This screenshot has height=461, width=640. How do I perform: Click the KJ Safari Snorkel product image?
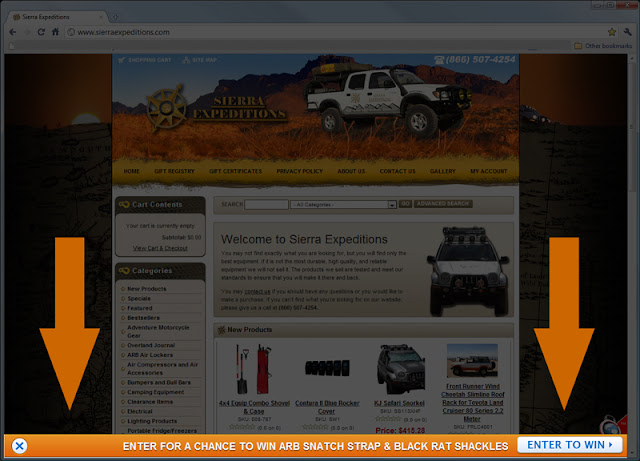pos(400,369)
